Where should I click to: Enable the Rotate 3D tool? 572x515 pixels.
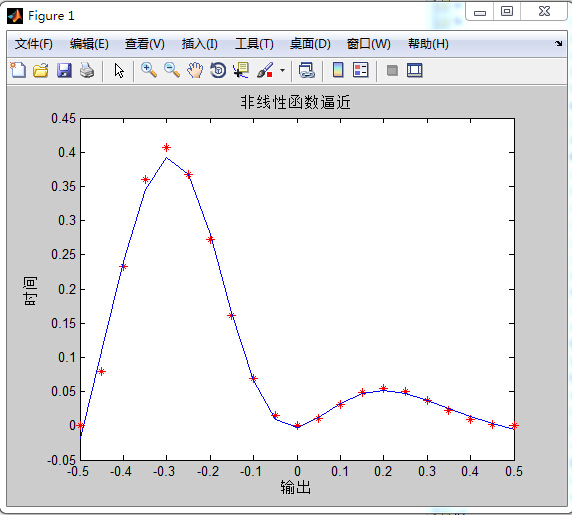point(218,70)
